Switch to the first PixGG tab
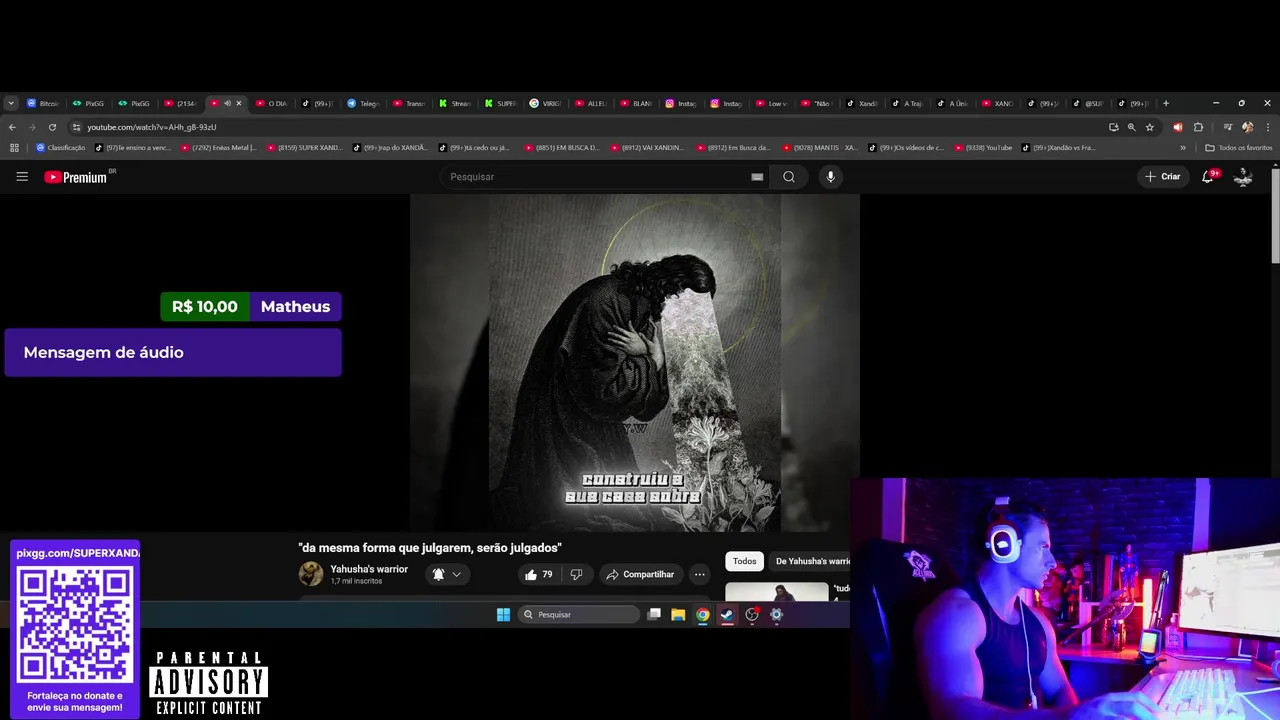This screenshot has height=720, width=1280. coord(90,103)
